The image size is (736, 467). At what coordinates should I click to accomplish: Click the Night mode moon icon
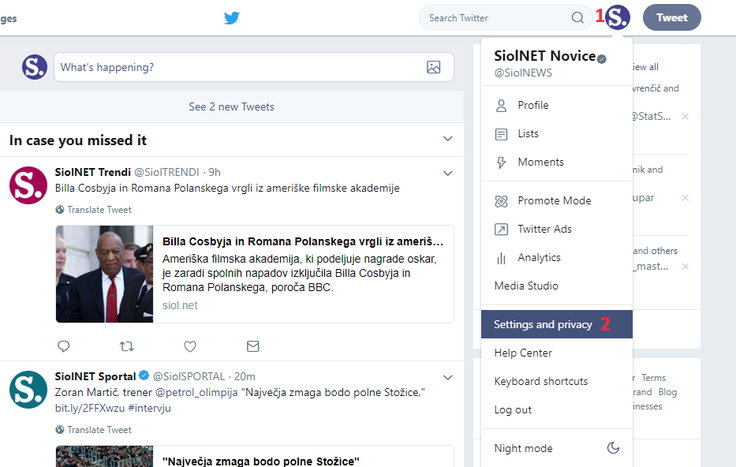click(613, 448)
